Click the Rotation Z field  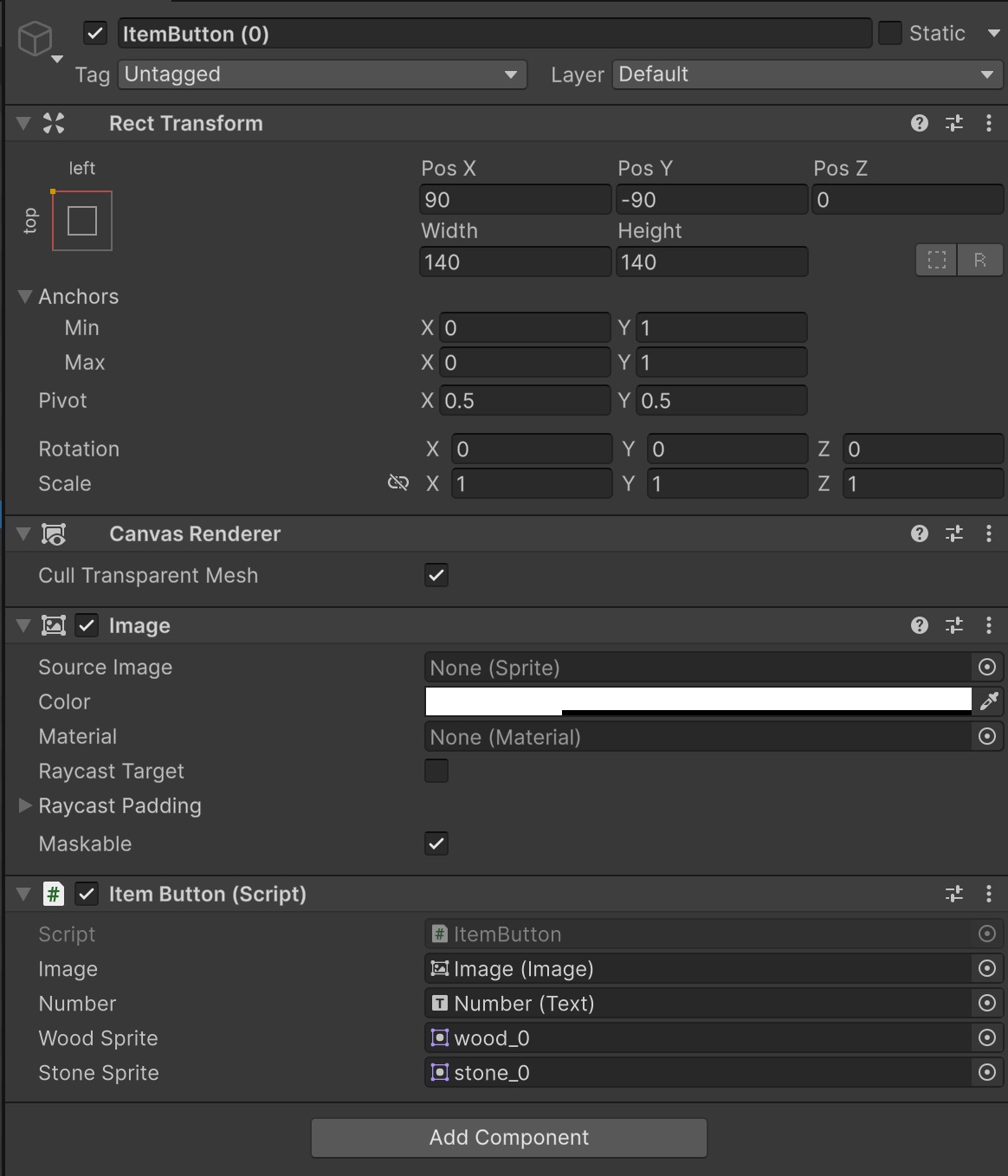[923, 449]
